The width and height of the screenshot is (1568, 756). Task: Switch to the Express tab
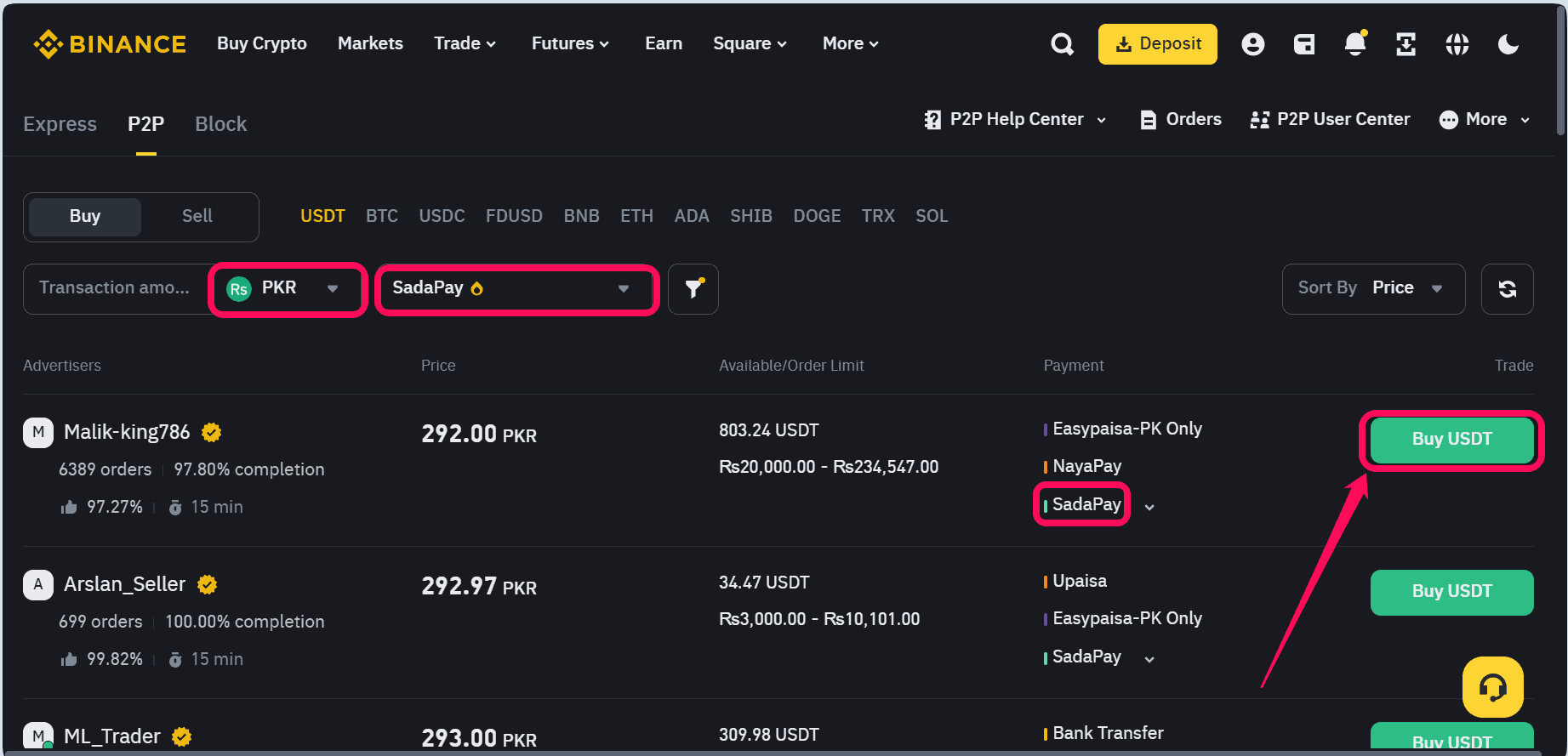pyautogui.click(x=60, y=124)
